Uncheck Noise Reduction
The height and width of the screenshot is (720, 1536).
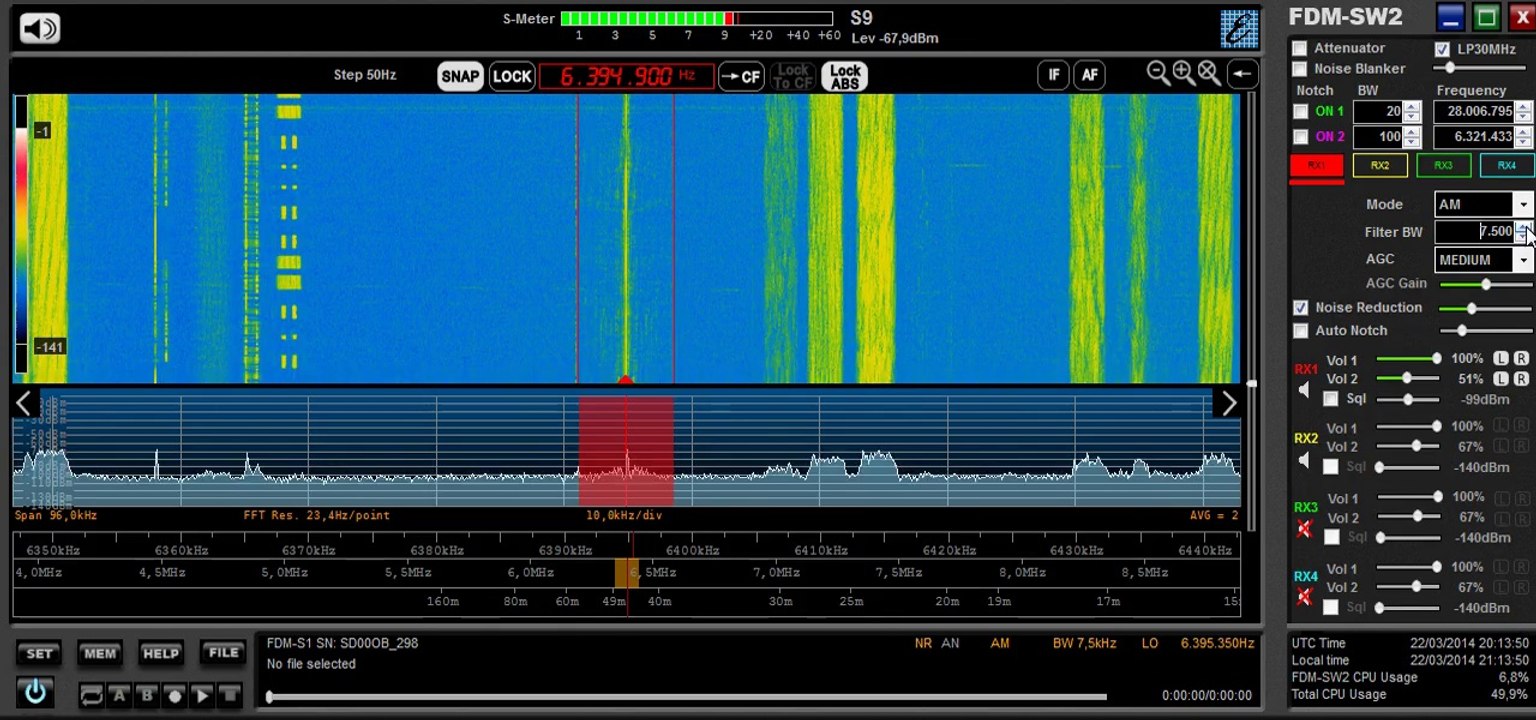pyautogui.click(x=1300, y=308)
